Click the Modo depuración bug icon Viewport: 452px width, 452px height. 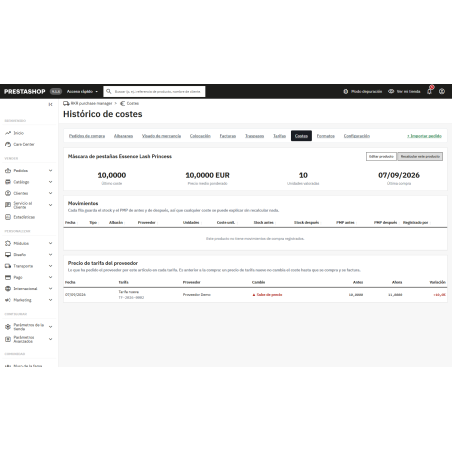tap(346, 91)
